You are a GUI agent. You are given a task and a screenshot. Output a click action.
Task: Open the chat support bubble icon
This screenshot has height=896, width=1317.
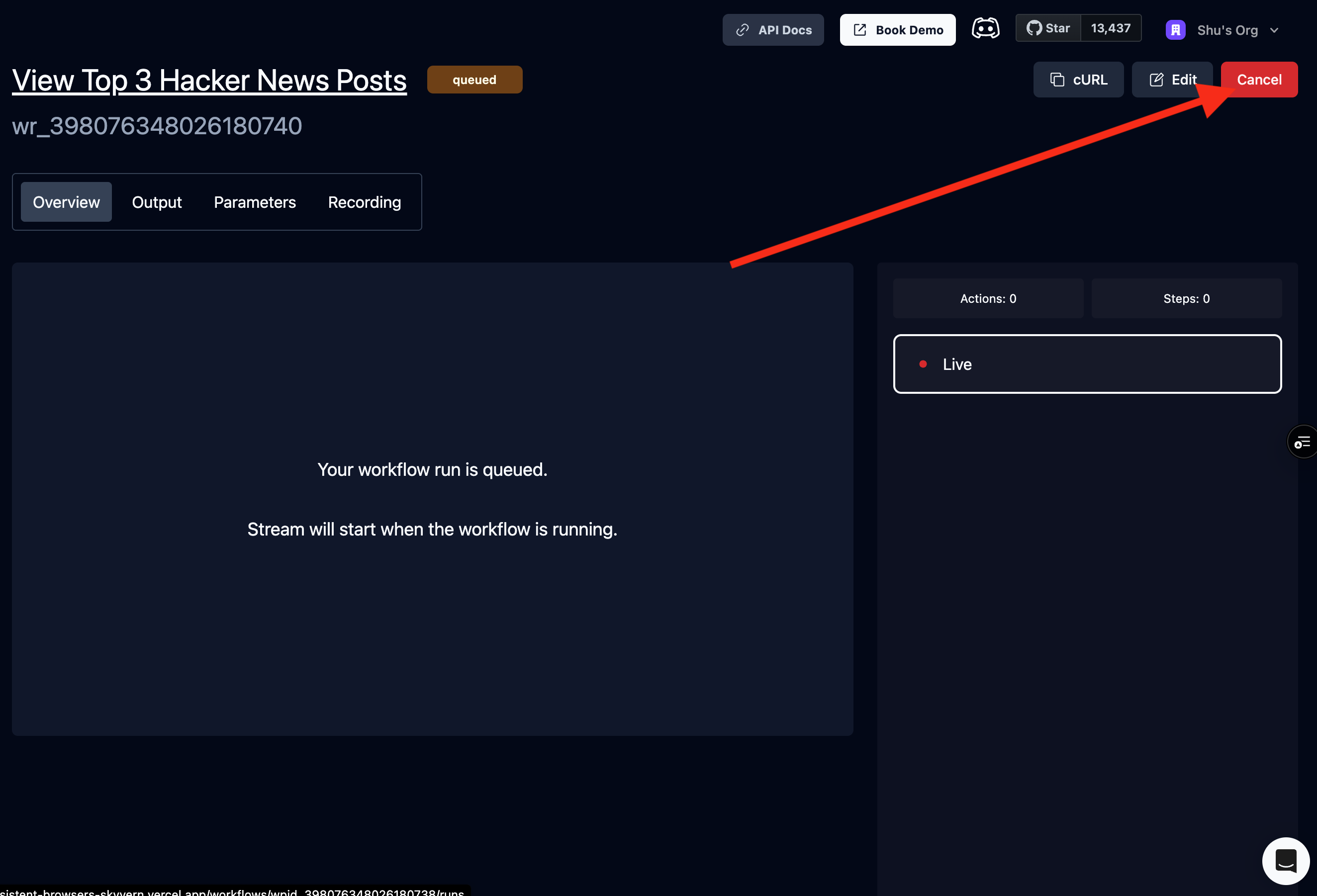[1285, 860]
